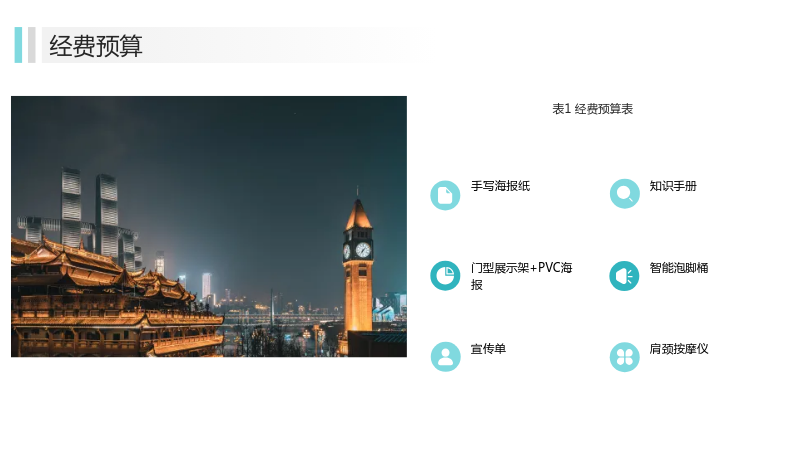Click the document icon beside 手写海报纸
This screenshot has width=800, height=450.
[x=445, y=195]
